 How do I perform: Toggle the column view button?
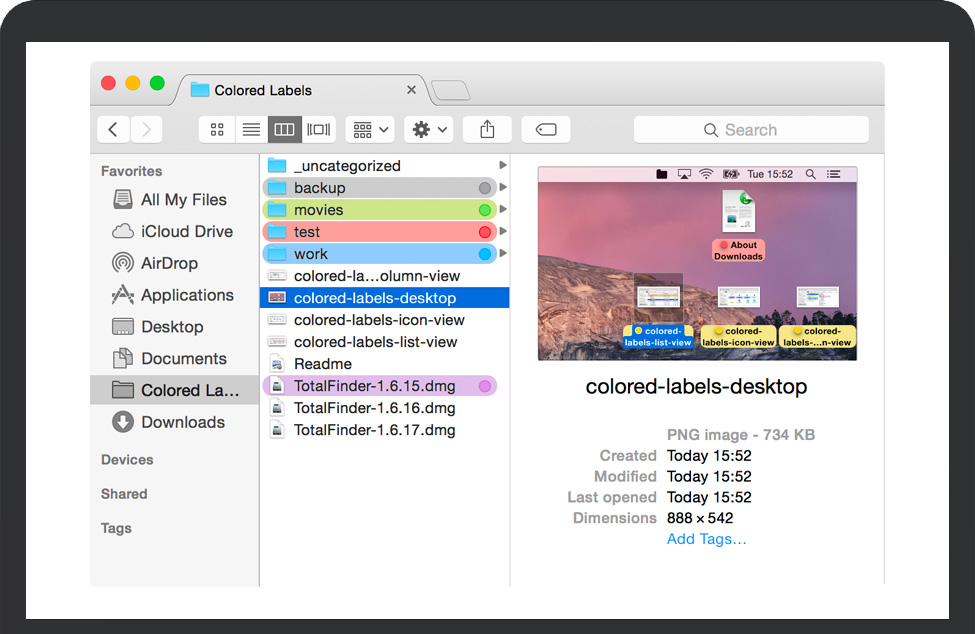pos(284,129)
